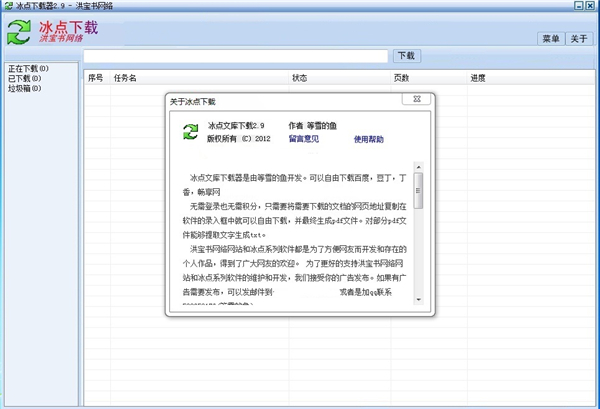Viewport: 600px width, 409px height.
Task: Click scrollbar down arrow in About text
Action: coord(419,300)
